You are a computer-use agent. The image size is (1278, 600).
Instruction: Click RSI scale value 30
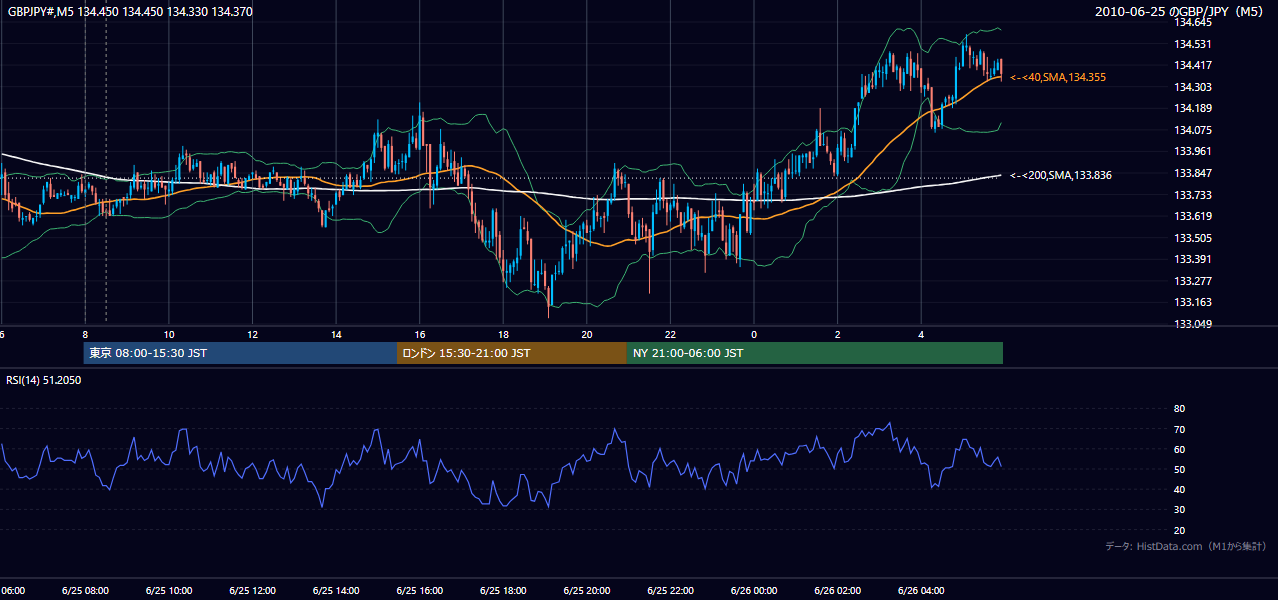click(1179, 510)
